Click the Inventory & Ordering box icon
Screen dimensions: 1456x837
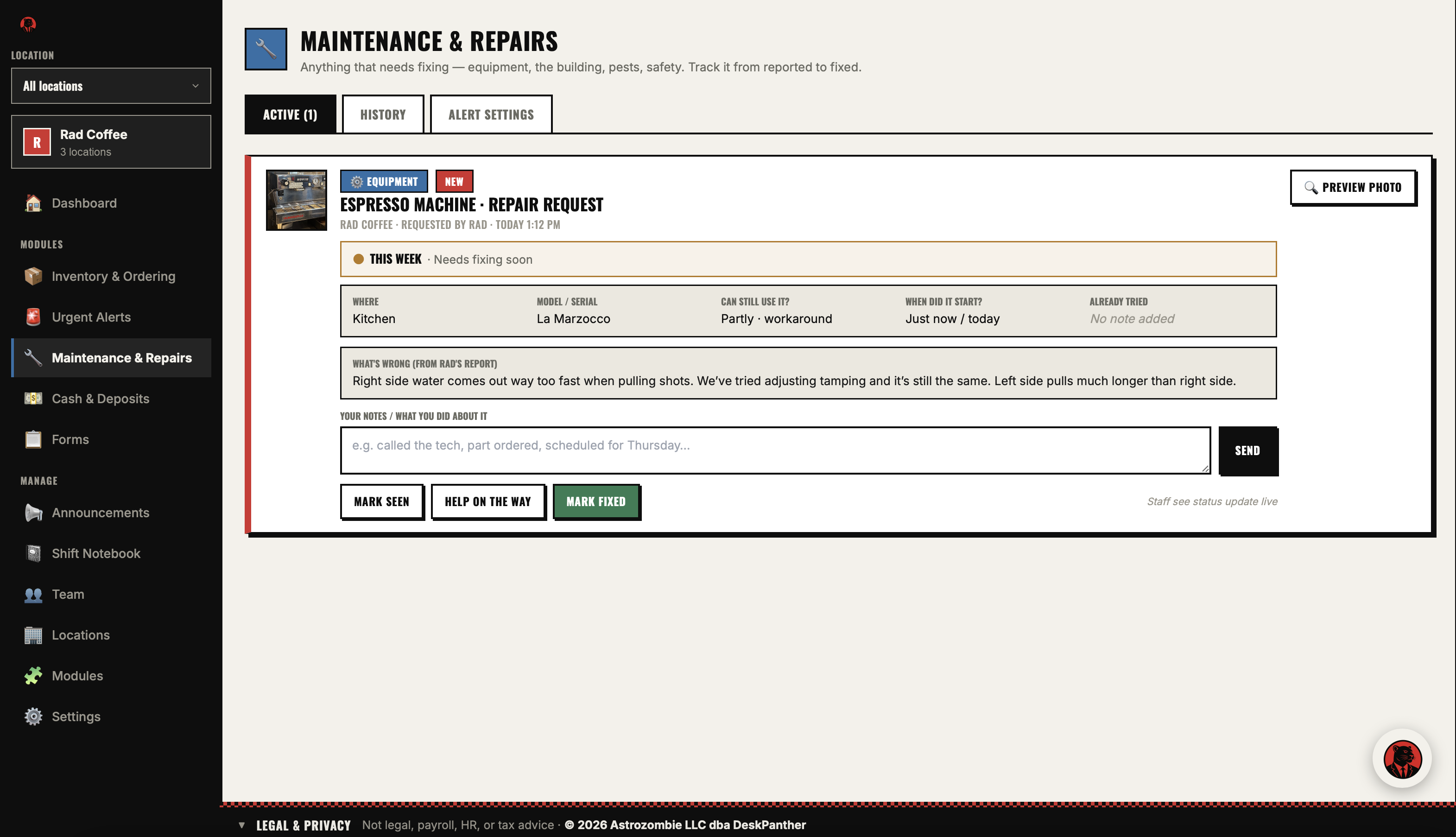coord(33,277)
